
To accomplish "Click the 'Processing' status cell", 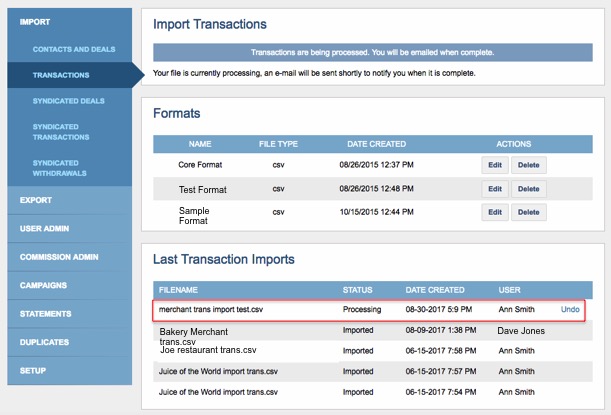I will click(362, 309).
